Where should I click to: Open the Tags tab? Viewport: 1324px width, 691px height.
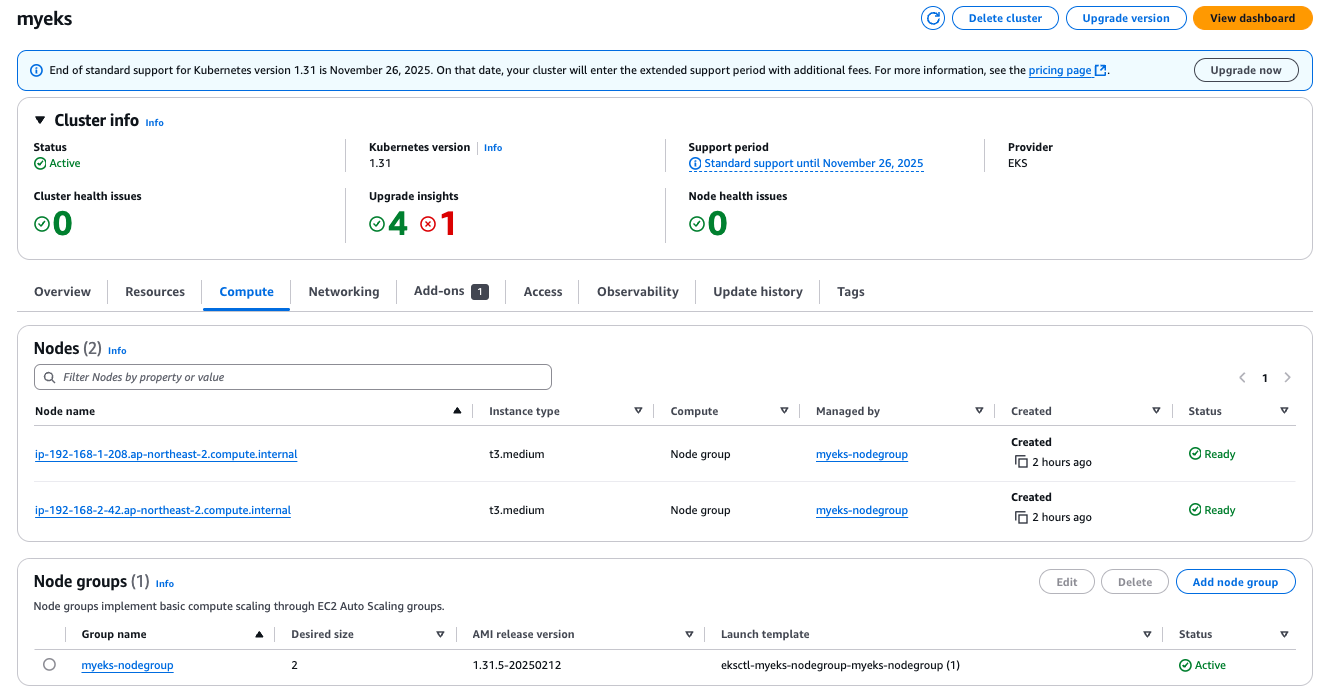851,292
